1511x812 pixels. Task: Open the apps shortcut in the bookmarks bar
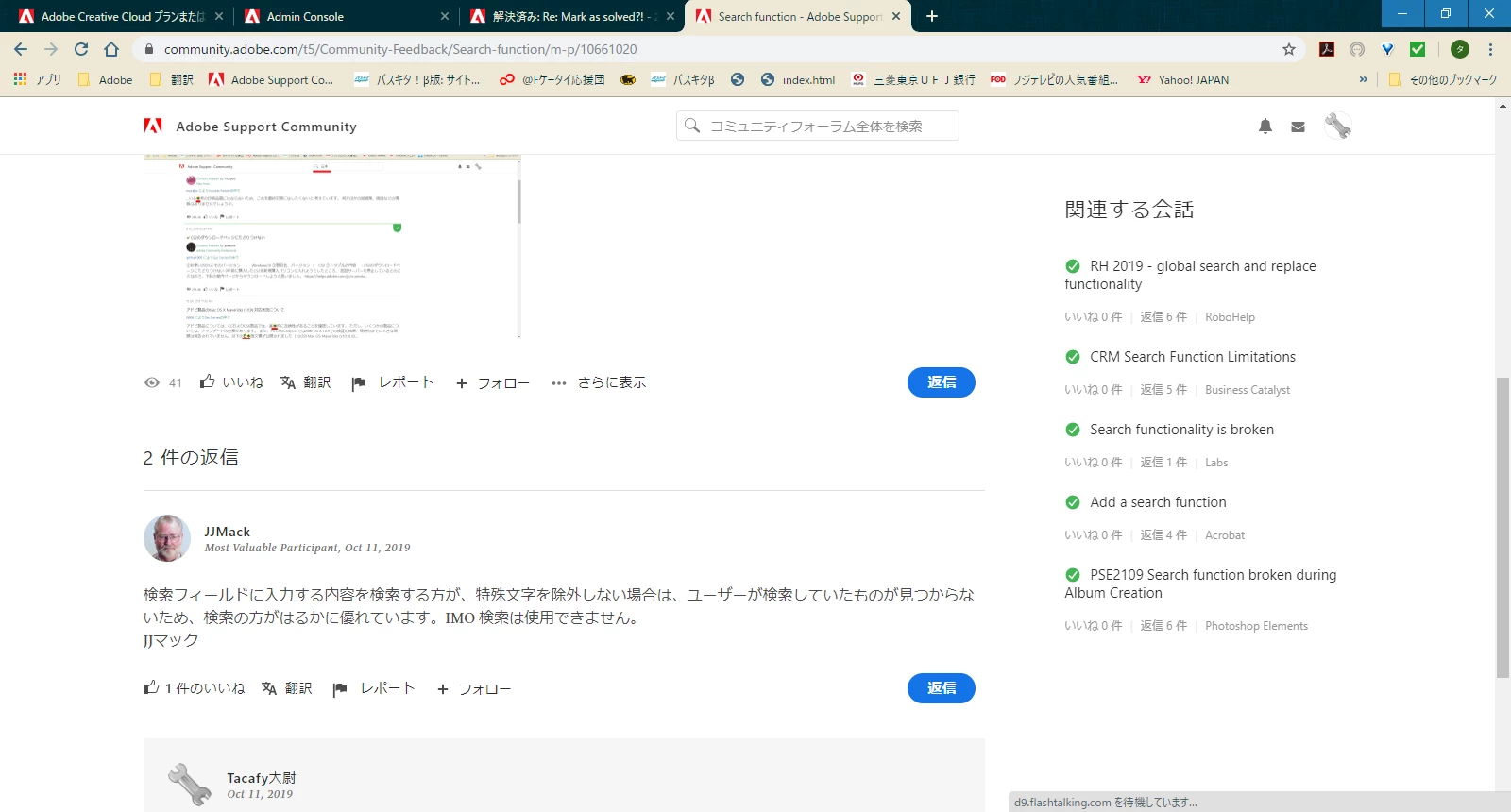pos(37,80)
